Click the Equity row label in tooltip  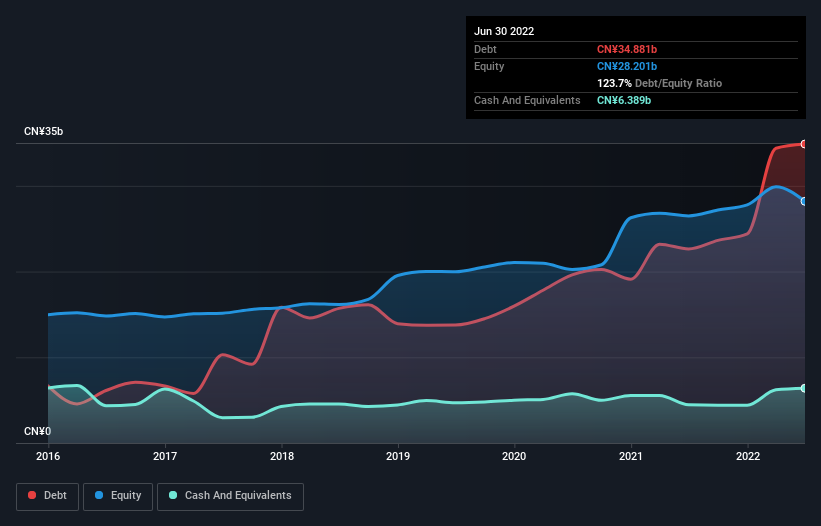tap(489, 66)
